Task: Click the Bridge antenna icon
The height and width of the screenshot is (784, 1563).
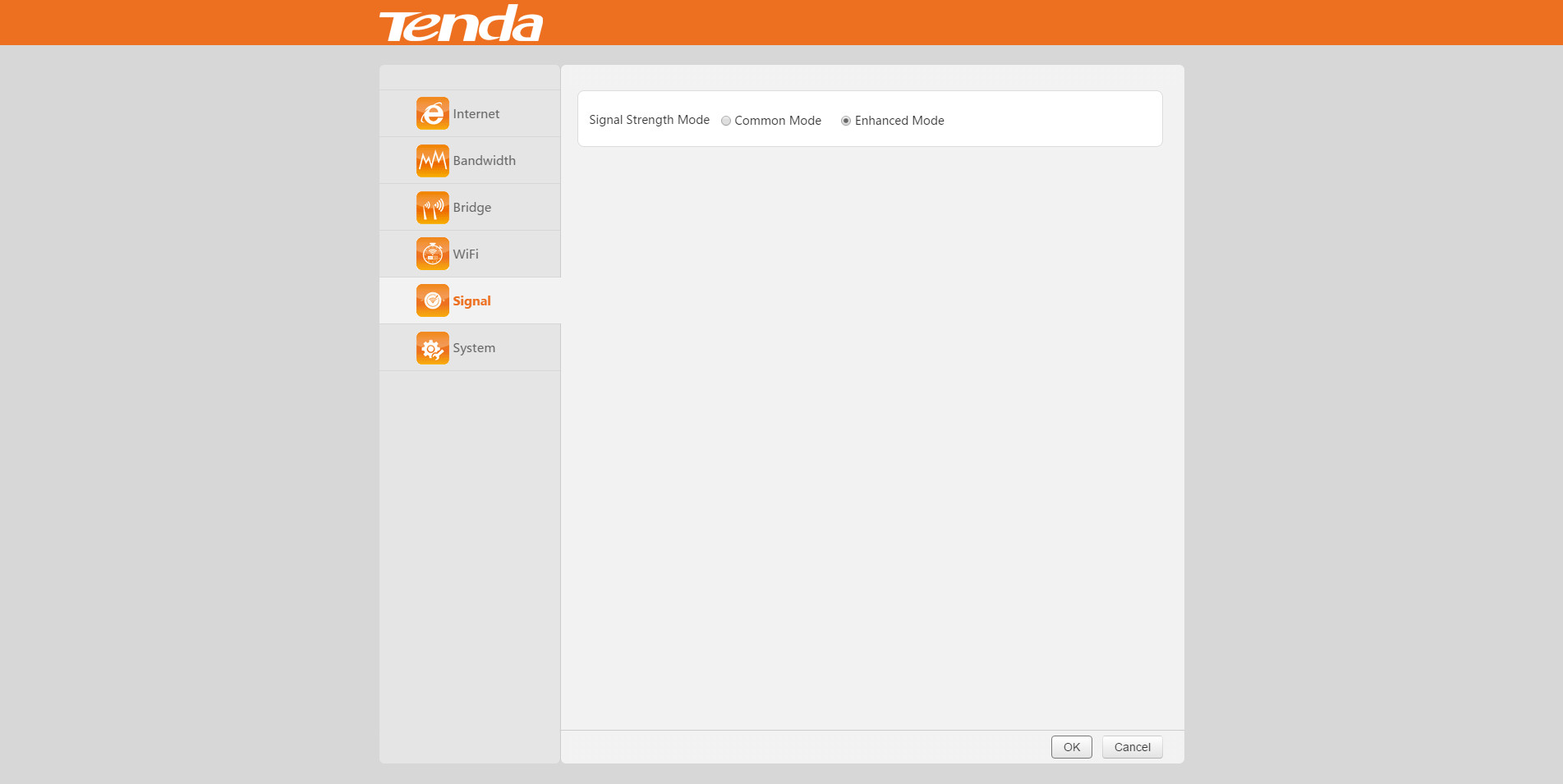Action: click(x=433, y=207)
